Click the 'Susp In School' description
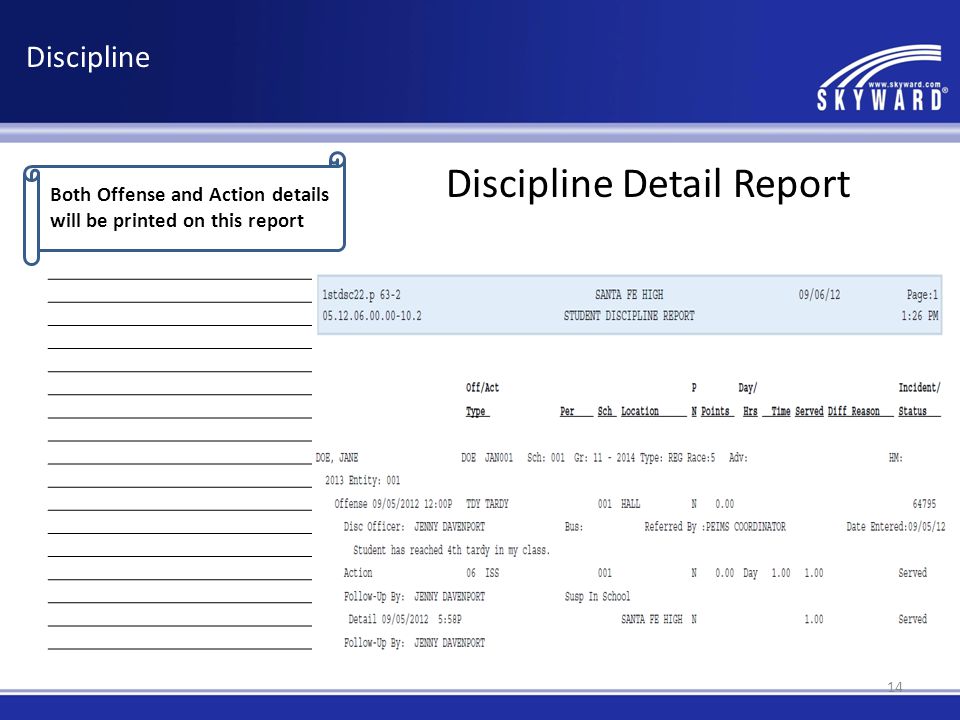This screenshot has width=960, height=720. tap(597, 596)
